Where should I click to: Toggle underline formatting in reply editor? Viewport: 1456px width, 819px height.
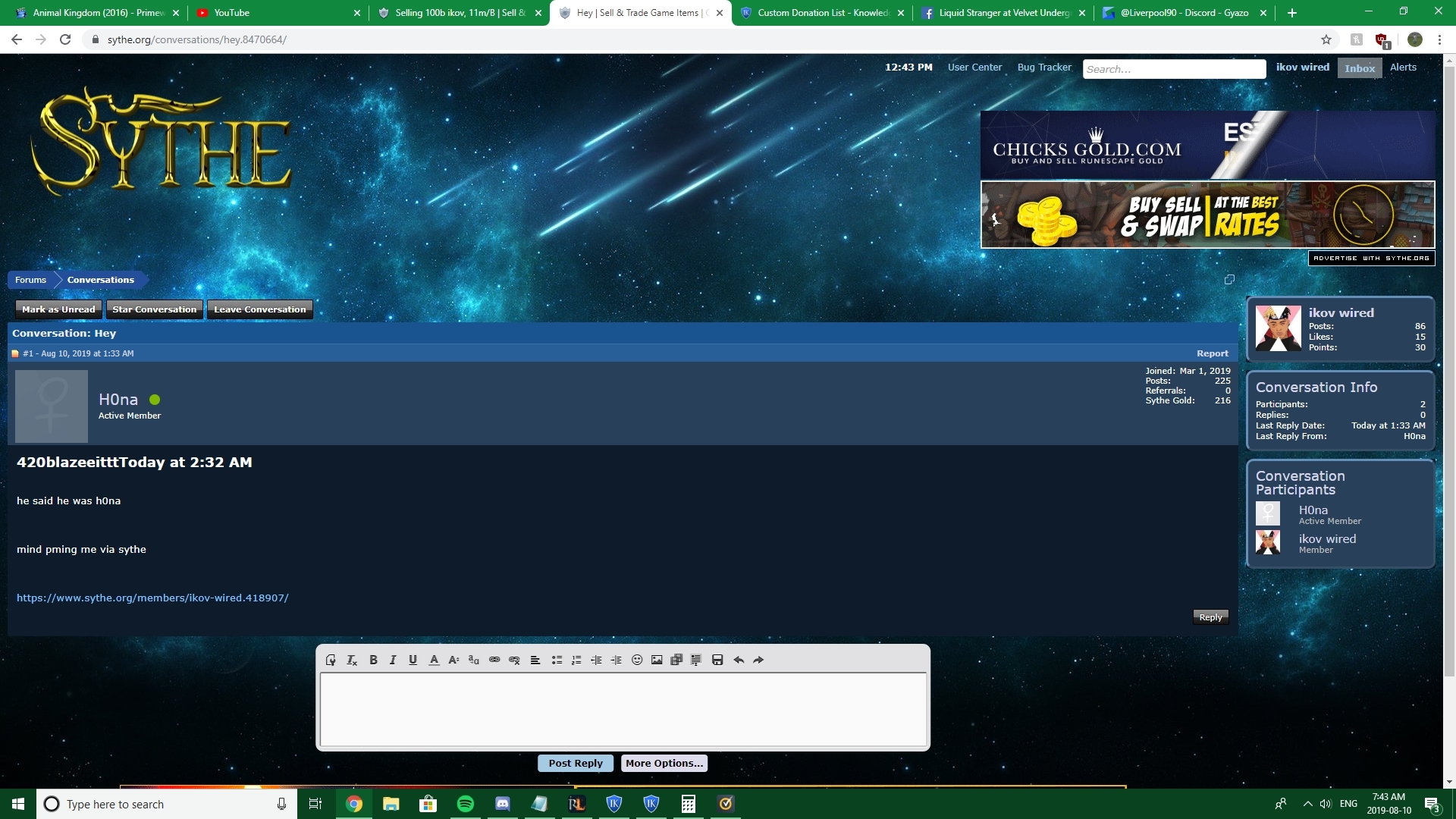pyautogui.click(x=413, y=660)
